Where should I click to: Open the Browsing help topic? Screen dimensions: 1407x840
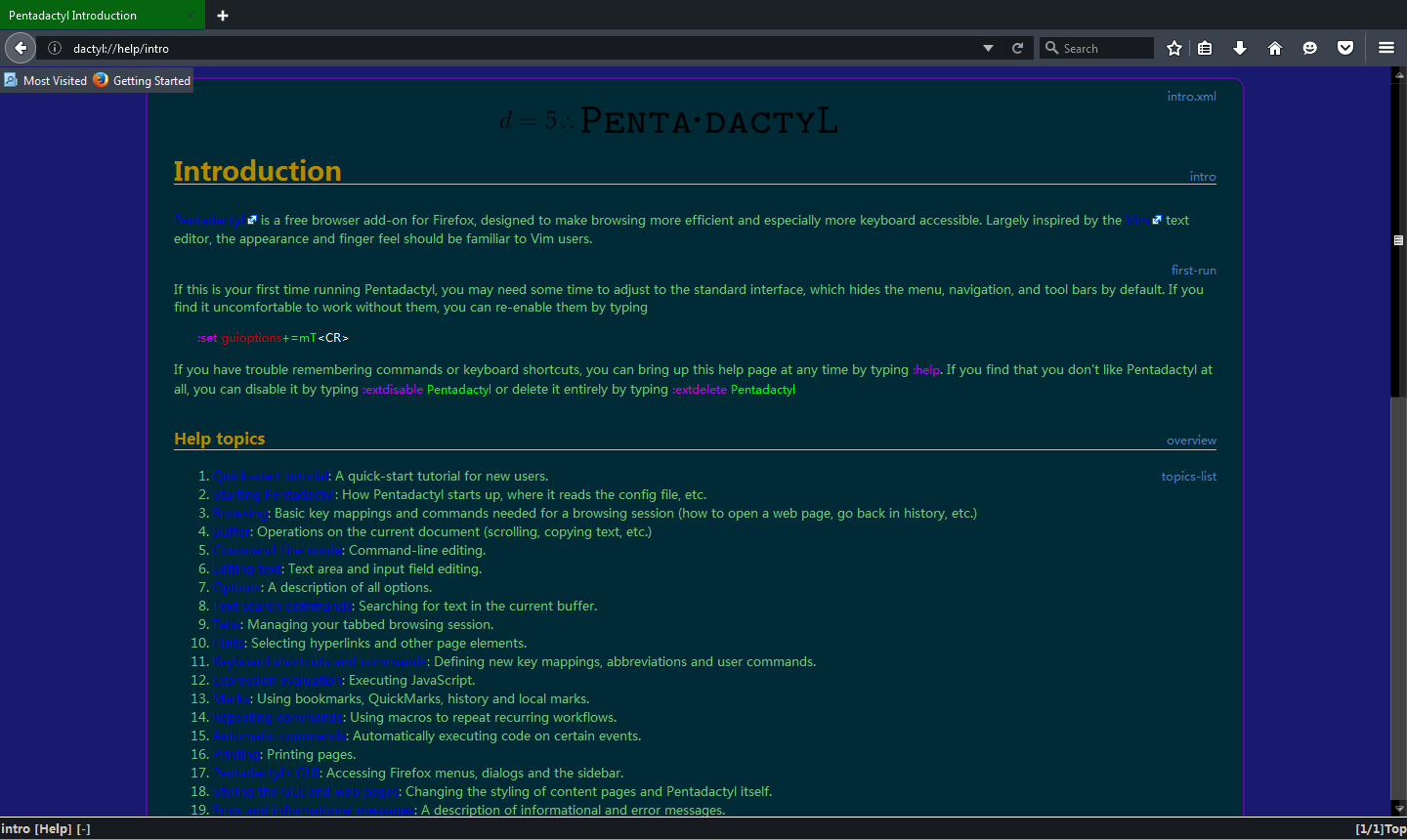point(239,514)
